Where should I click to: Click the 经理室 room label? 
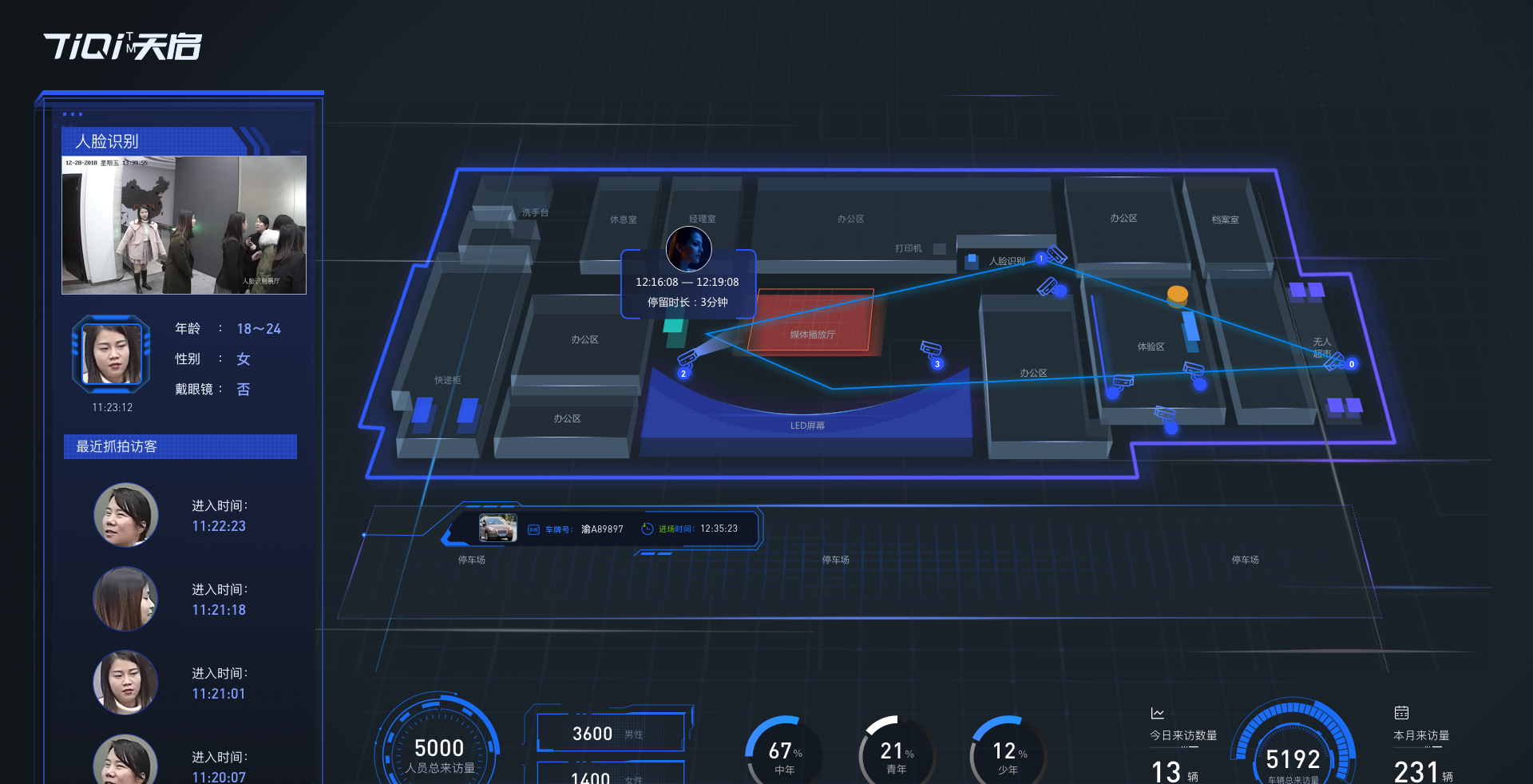click(x=703, y=219)
